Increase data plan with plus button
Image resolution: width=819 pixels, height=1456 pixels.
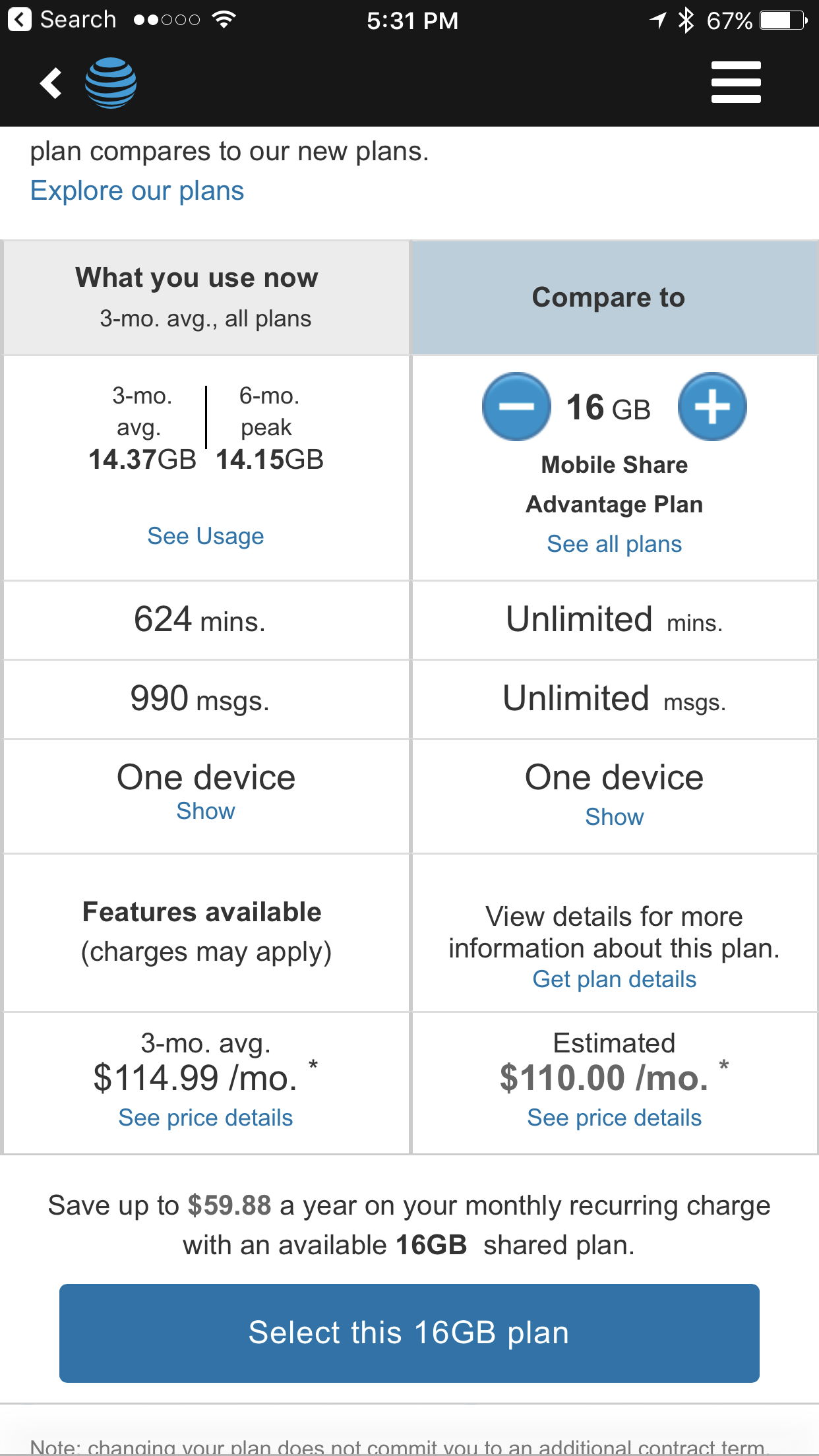point(712,407)
